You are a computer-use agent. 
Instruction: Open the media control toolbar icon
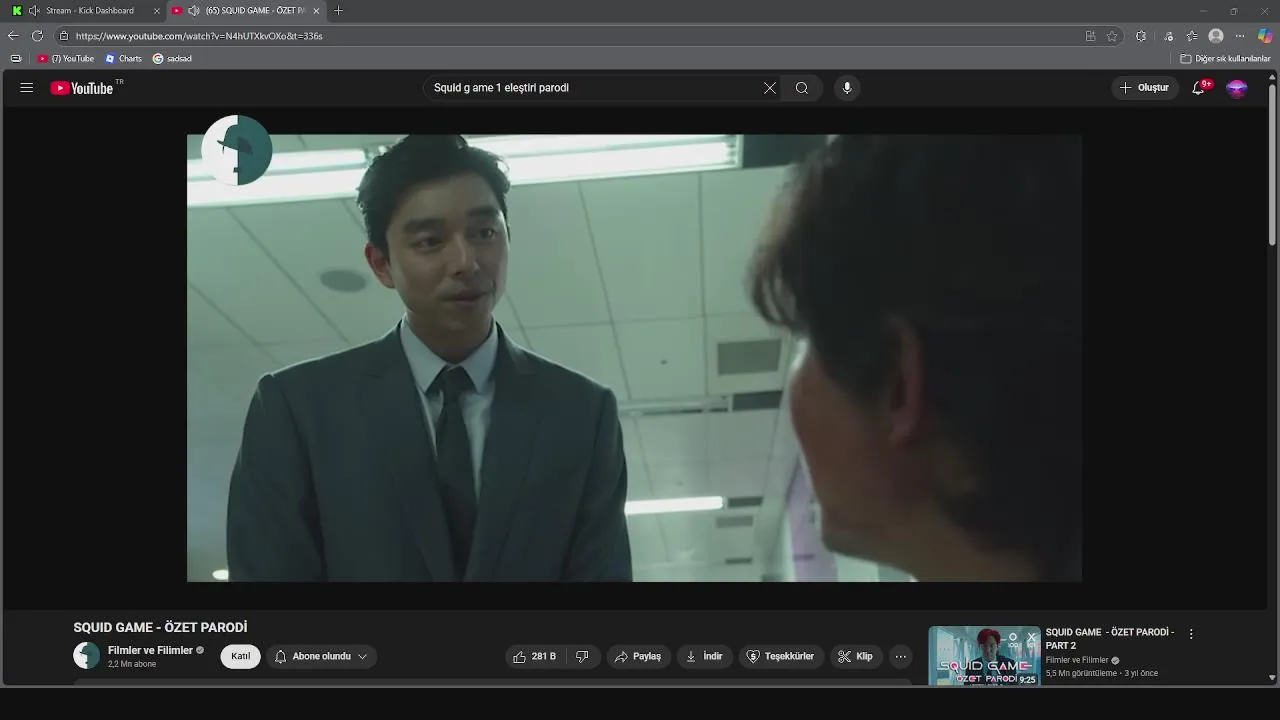click(x=1169, y=36)
